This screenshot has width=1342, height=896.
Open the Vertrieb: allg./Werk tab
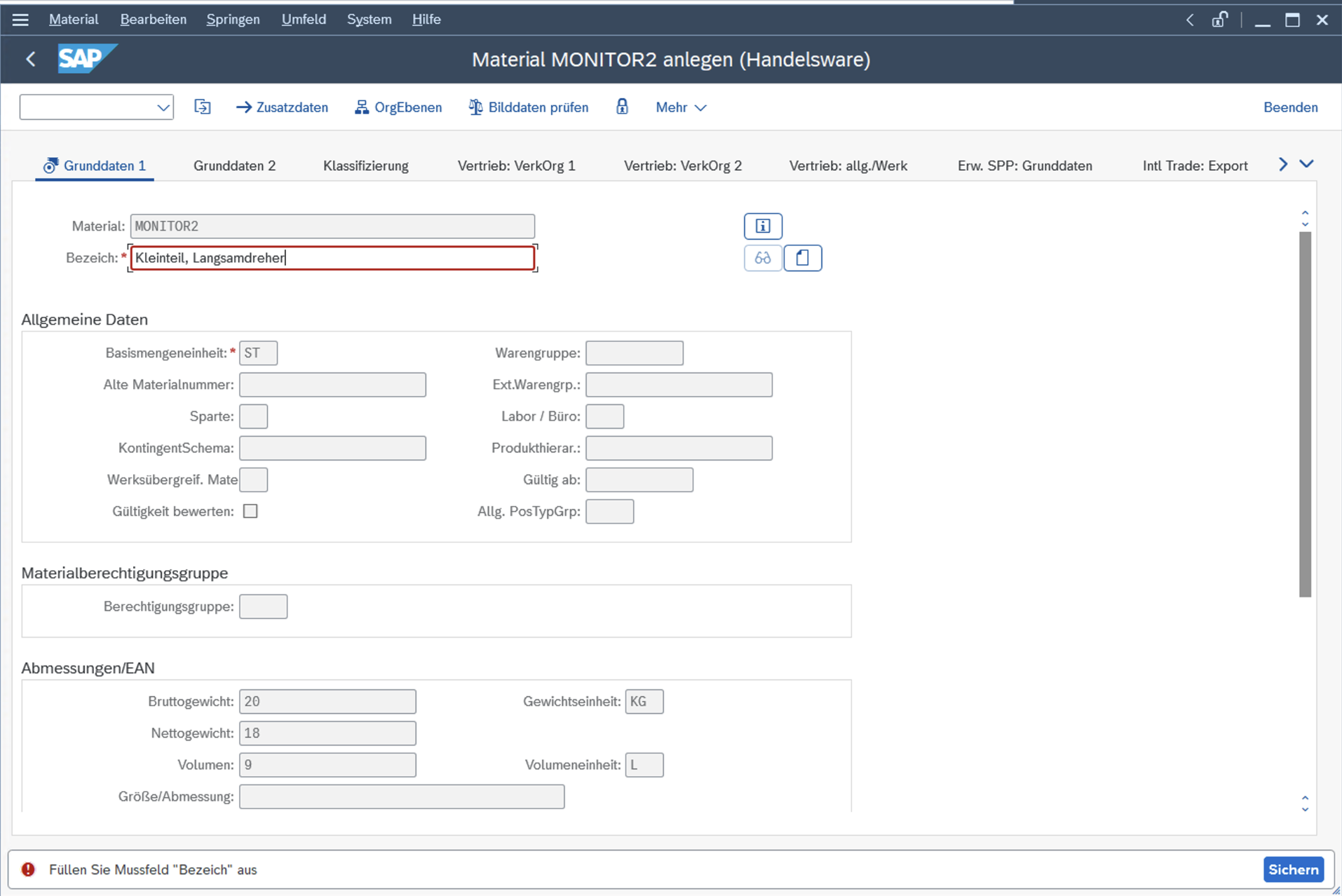tap(848, 166)
